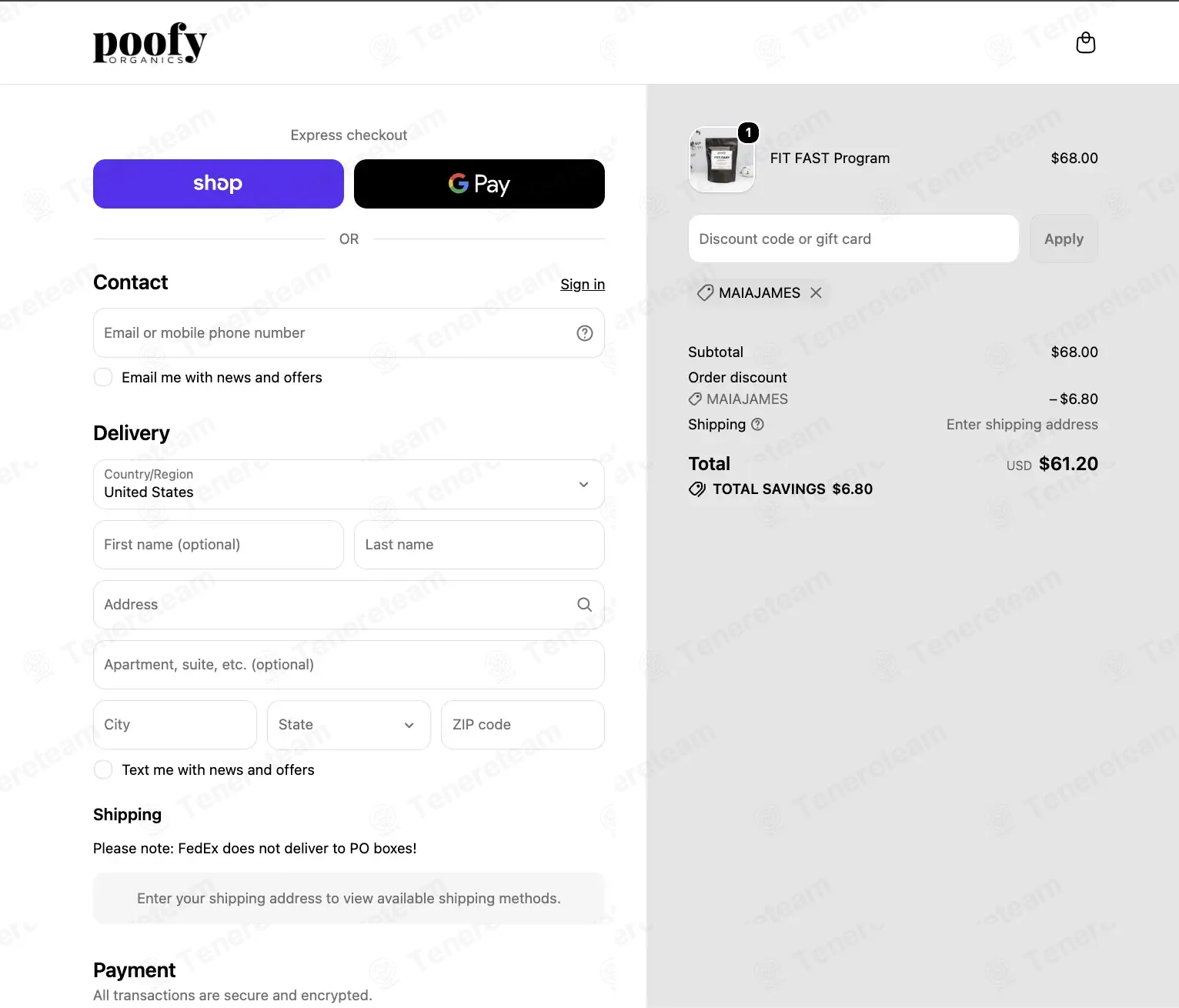
Task: Click the MAIAJAMES discount tag icon
Action: click(x=705, y=292)
